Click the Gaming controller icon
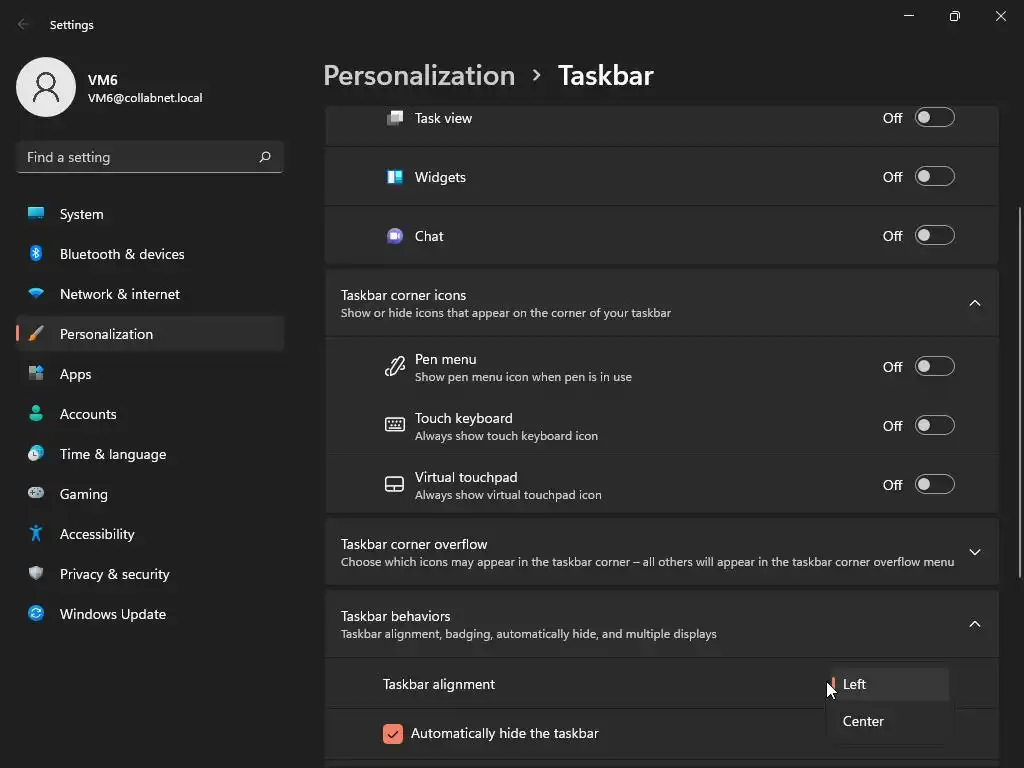The image size is (1024, 768). point(36,494)
